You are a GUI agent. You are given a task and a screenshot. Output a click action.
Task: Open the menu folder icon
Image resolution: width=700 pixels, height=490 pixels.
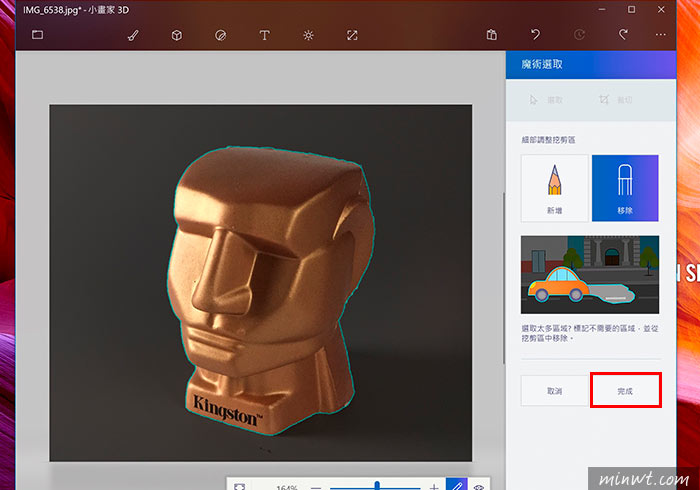click(x=38, y=34)
